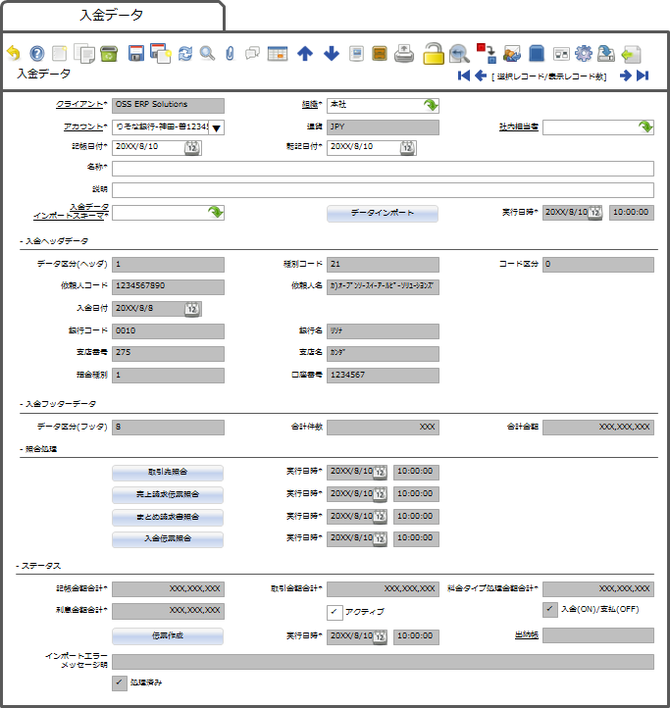The width and height of the screenshot is (670, 708).
Task: Jump to the first record navigation arrow
Action: point(464,76)
